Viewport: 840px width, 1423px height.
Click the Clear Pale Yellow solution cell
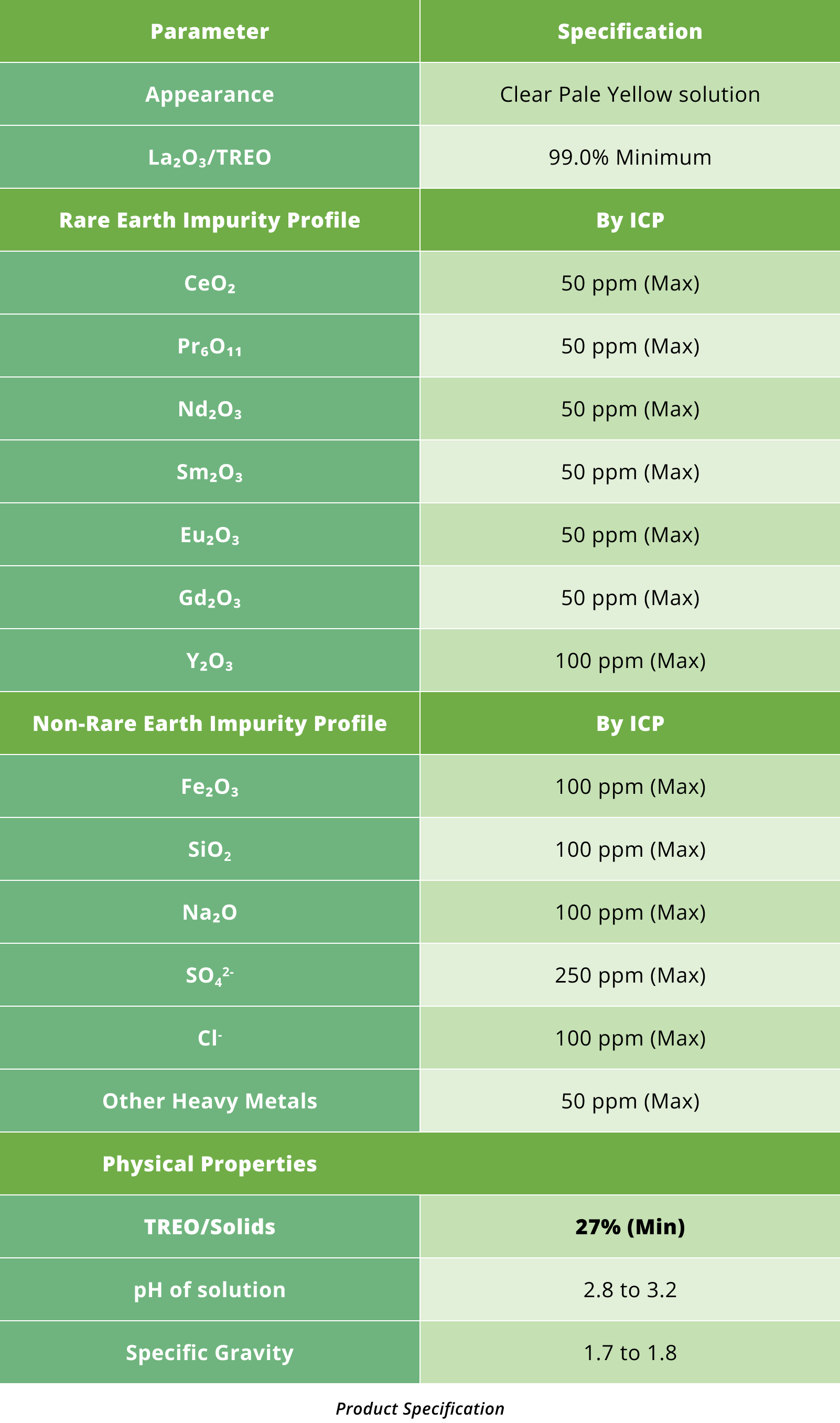[x=629, y=94]
